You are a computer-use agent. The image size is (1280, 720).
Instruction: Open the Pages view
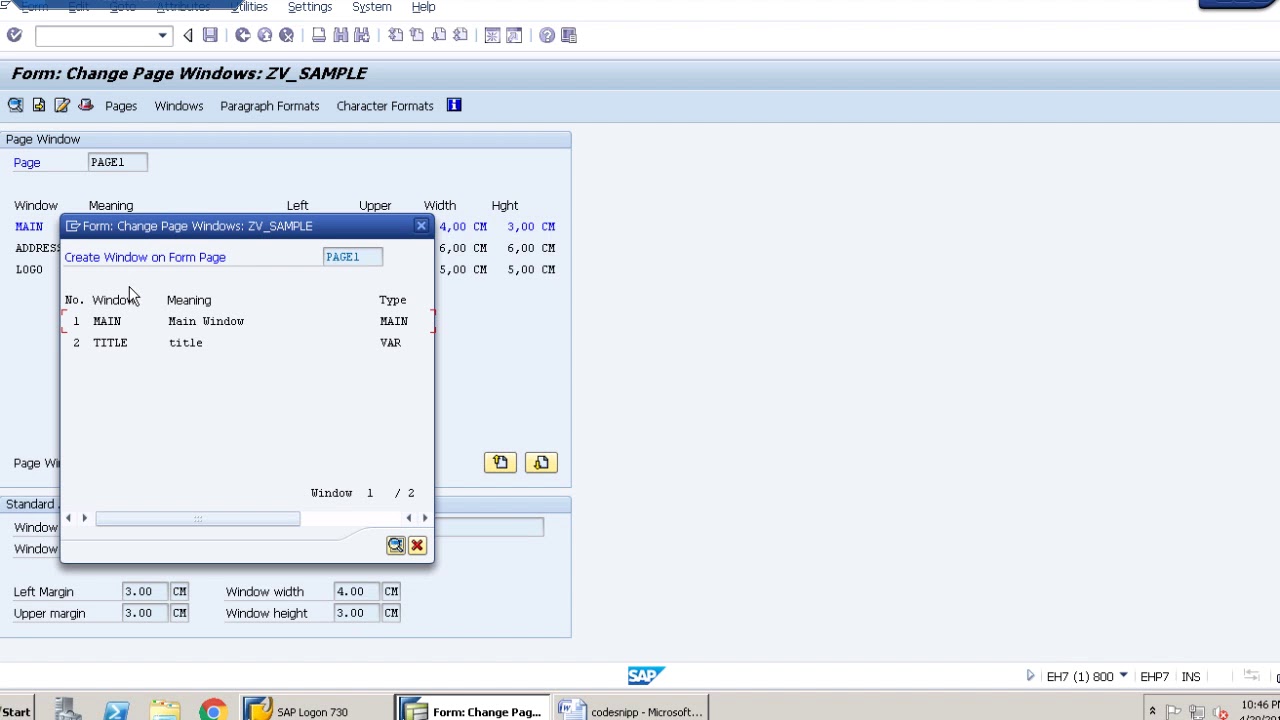[121, 106]
